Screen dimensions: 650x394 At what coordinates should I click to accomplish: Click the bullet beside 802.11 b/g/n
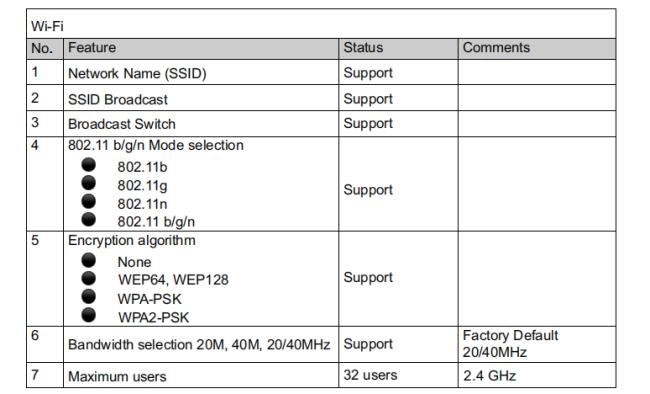click(88, 219)
